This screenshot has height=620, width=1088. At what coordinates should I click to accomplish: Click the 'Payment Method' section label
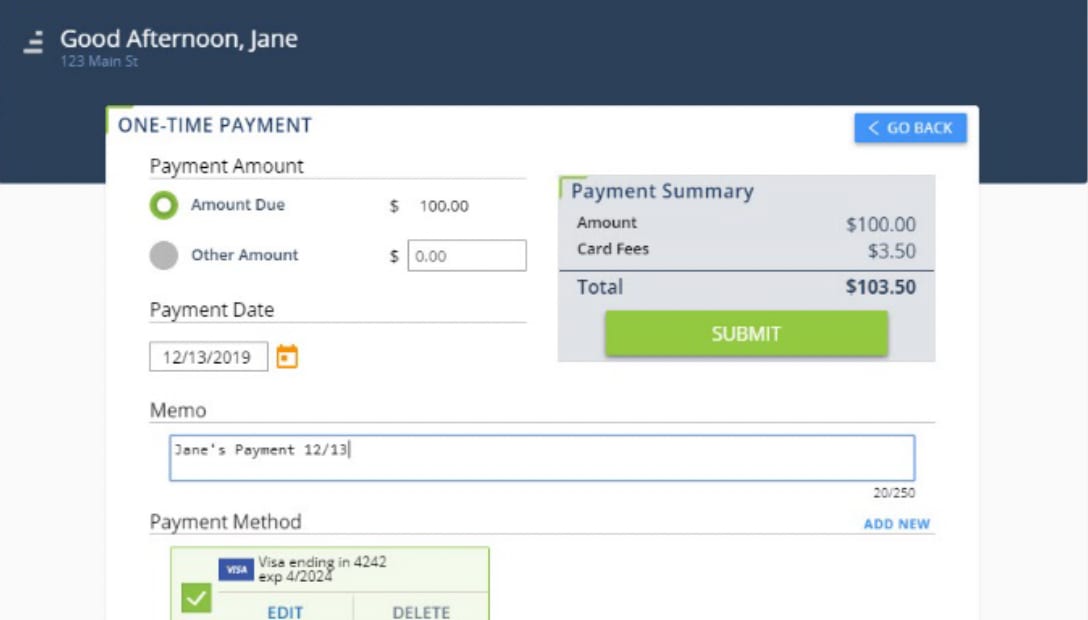226,522
